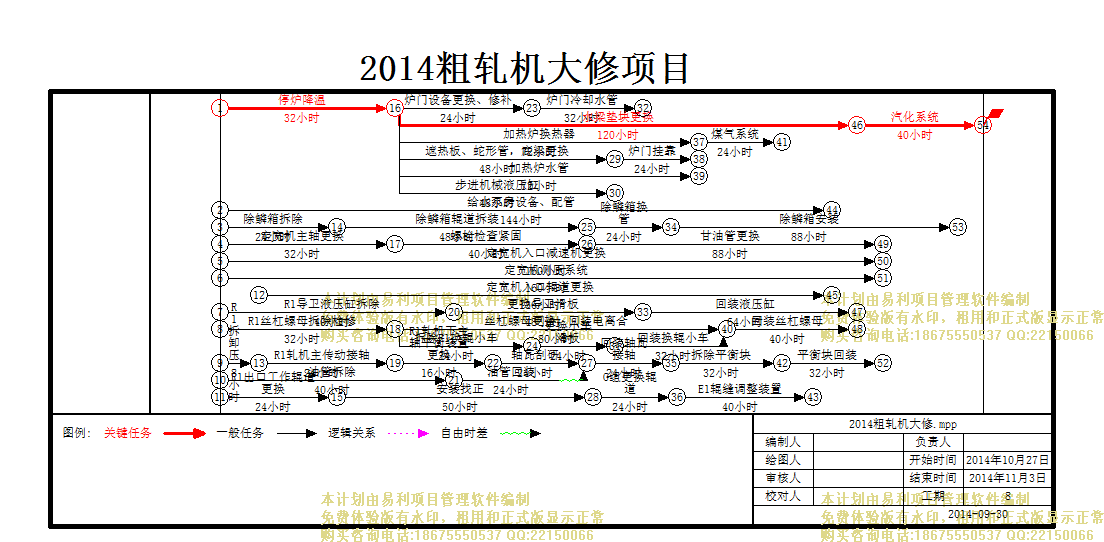1104x542 pixels.
Task: Select node 2 in left column
Action: pyautogui.click(x=220, y=210)
